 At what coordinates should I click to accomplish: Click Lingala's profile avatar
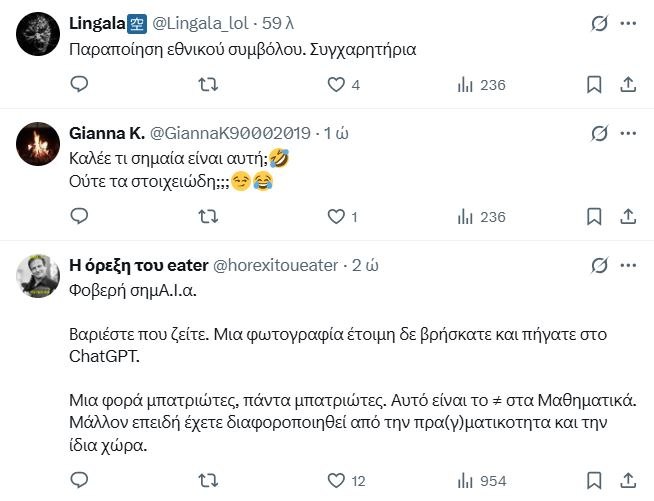40,34
